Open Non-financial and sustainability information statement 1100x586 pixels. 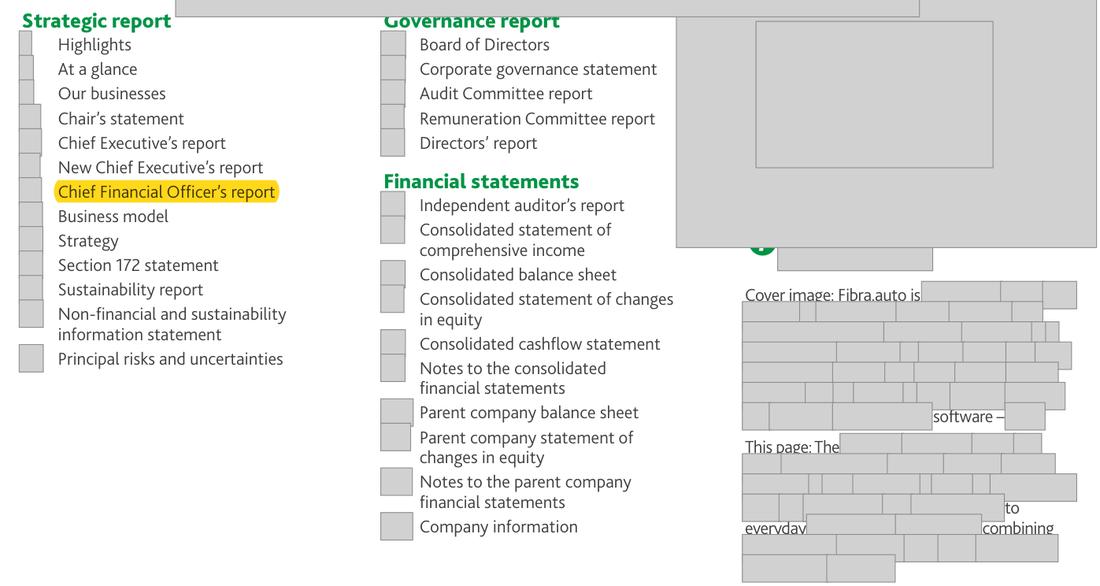pos(172,324)
